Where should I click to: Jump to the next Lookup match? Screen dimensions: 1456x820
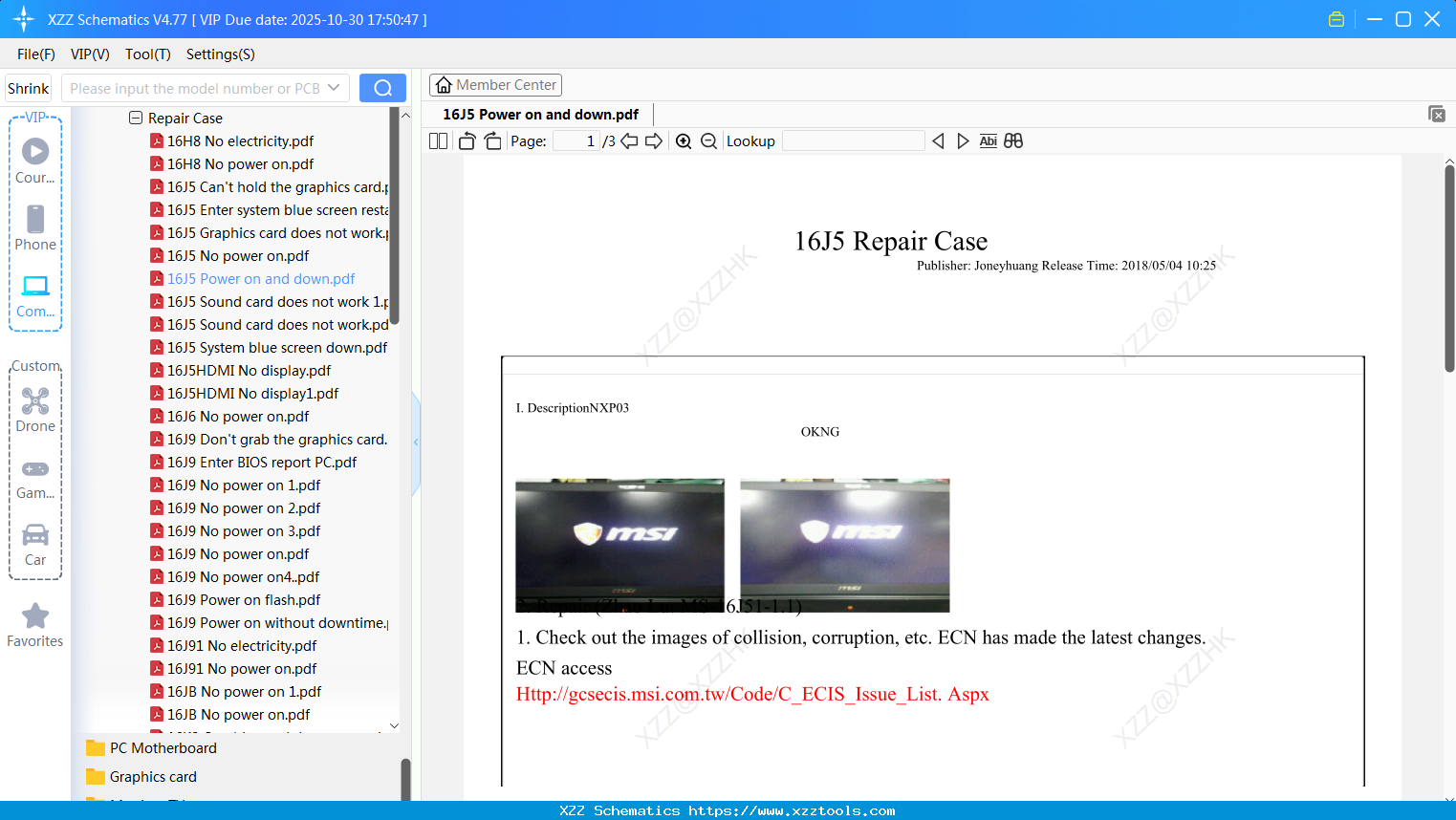point(963,141)
